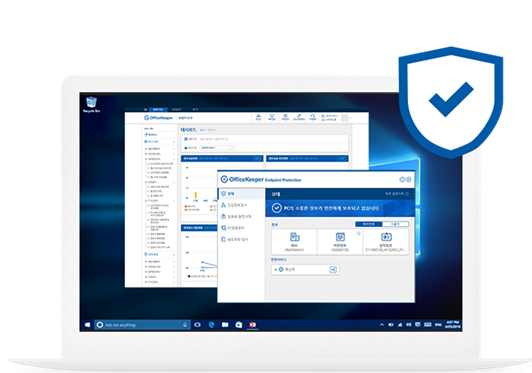
Task: Select the white right segment of info toggle
Action: click(x=395, y=224)
